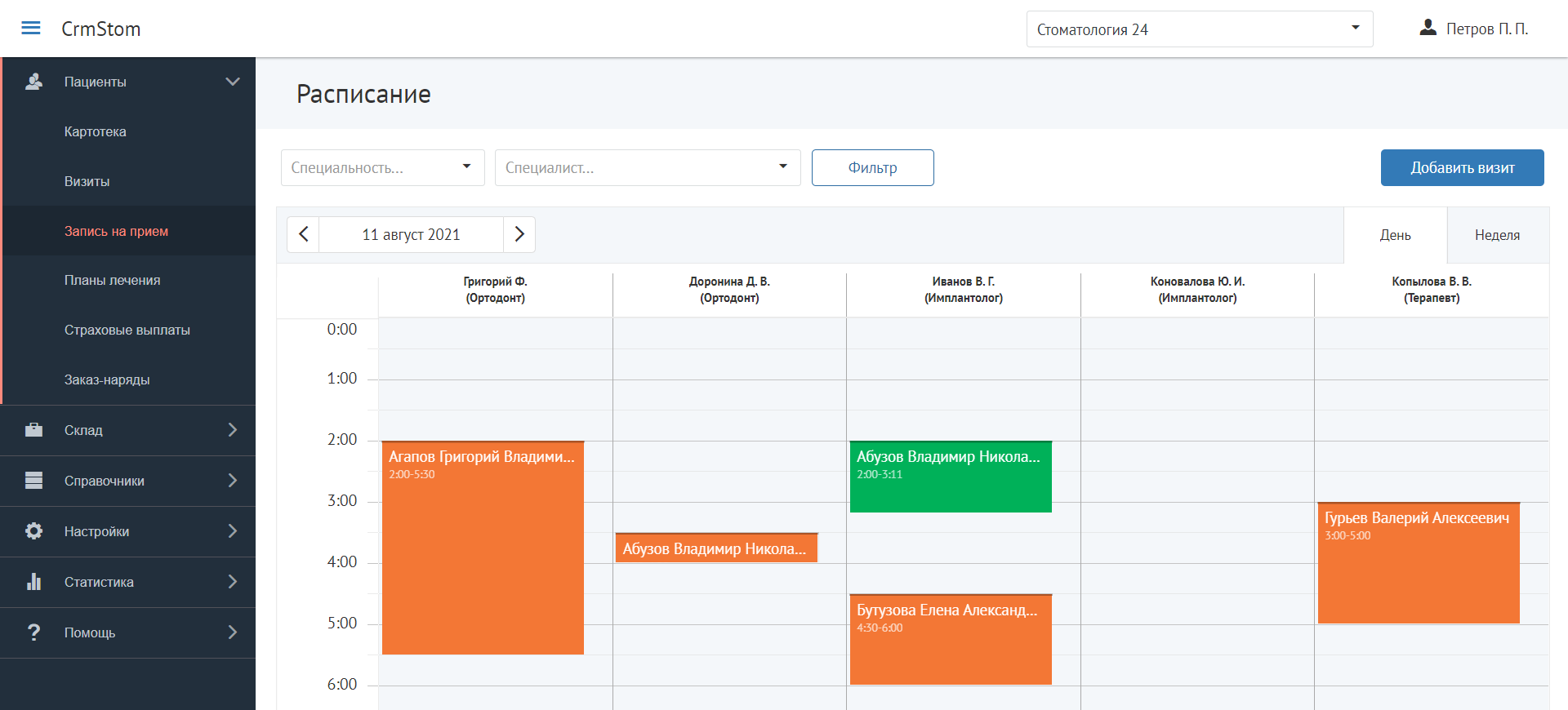Open the Специальность dropdown
The width and height of the screenshot is (1568, 710).
tap(383, 167)
